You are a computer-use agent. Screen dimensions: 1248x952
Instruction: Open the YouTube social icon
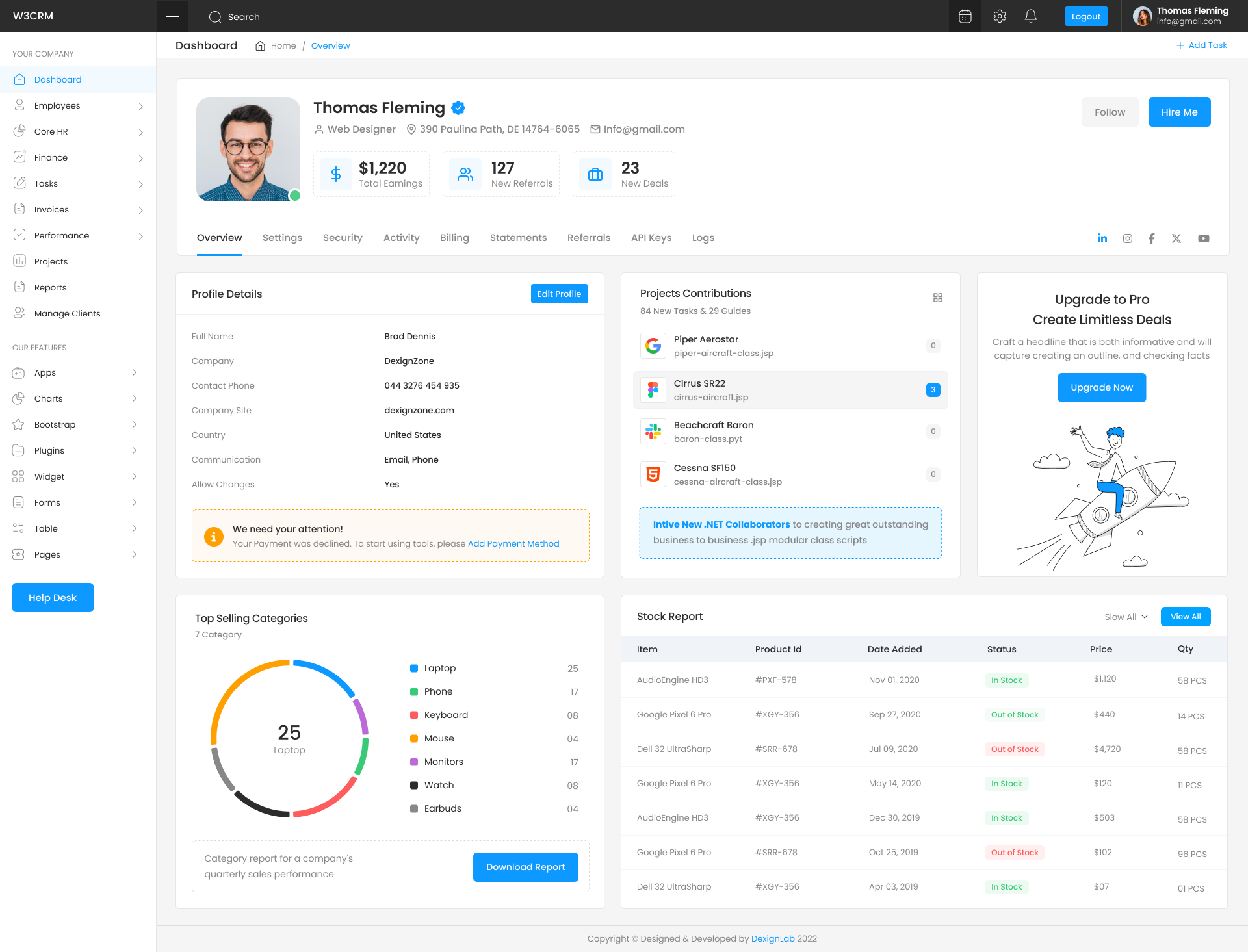1204,238
